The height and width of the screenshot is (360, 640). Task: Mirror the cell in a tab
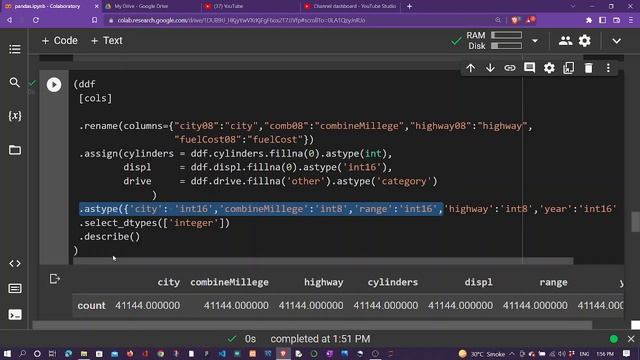[x=569, y=68]
